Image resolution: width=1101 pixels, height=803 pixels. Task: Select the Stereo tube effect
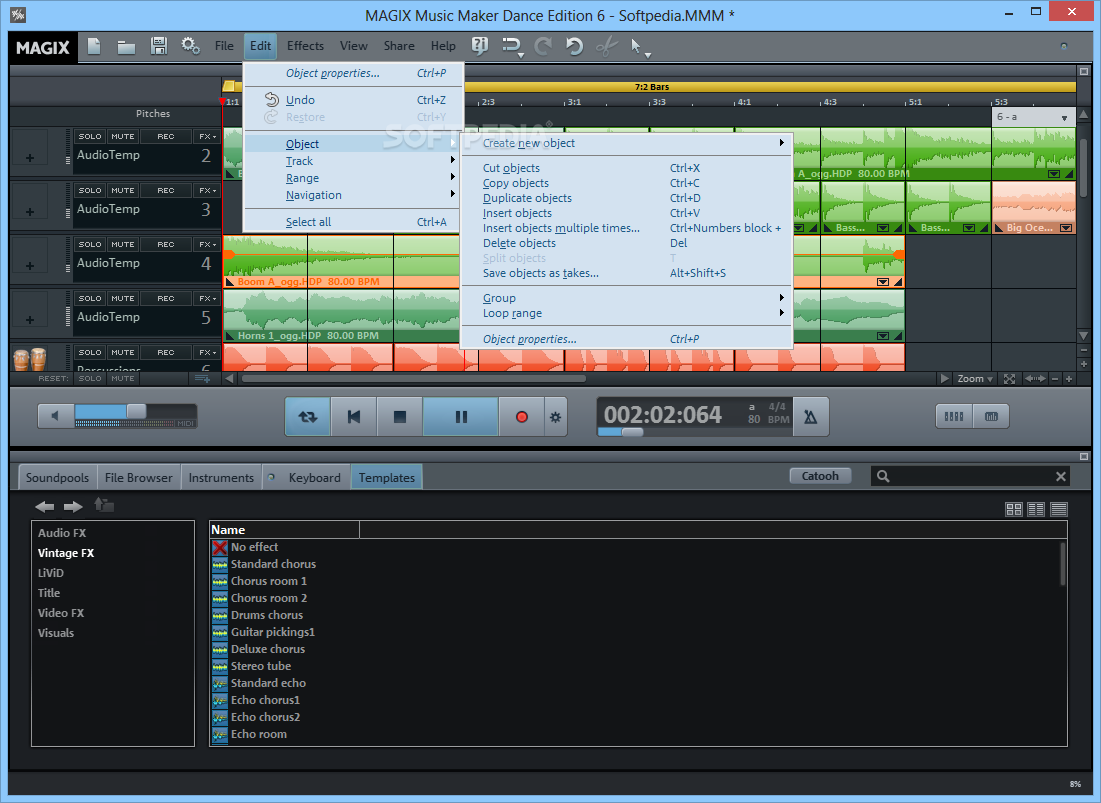[x=261, y=666]
